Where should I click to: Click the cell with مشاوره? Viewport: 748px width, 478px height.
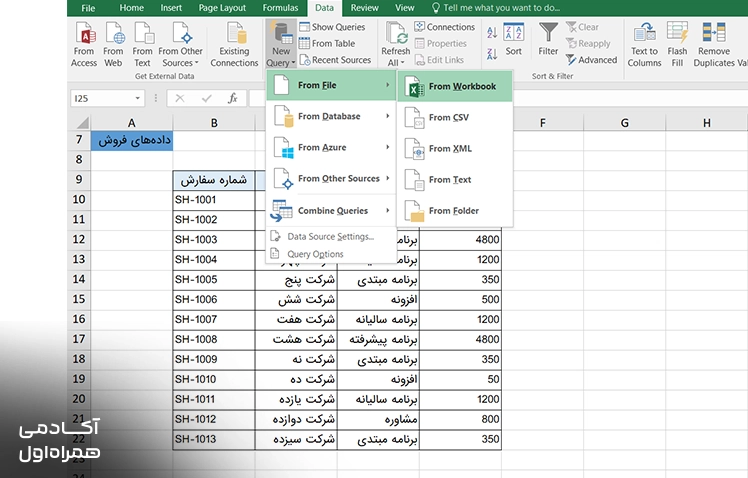(x=378, y=419)
